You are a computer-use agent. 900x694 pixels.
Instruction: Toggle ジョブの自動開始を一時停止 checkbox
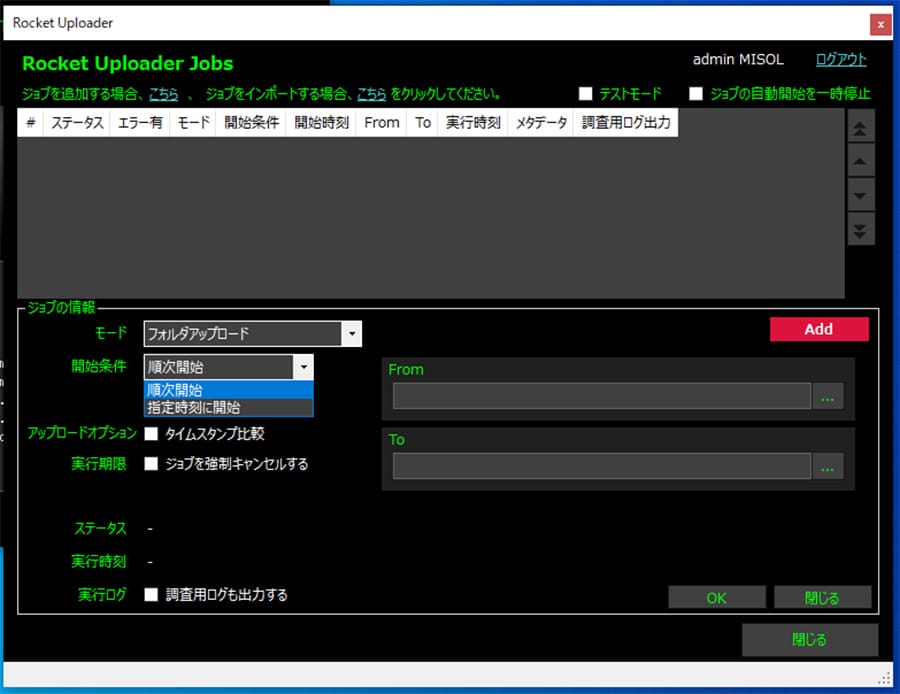(x=696, y=94)
